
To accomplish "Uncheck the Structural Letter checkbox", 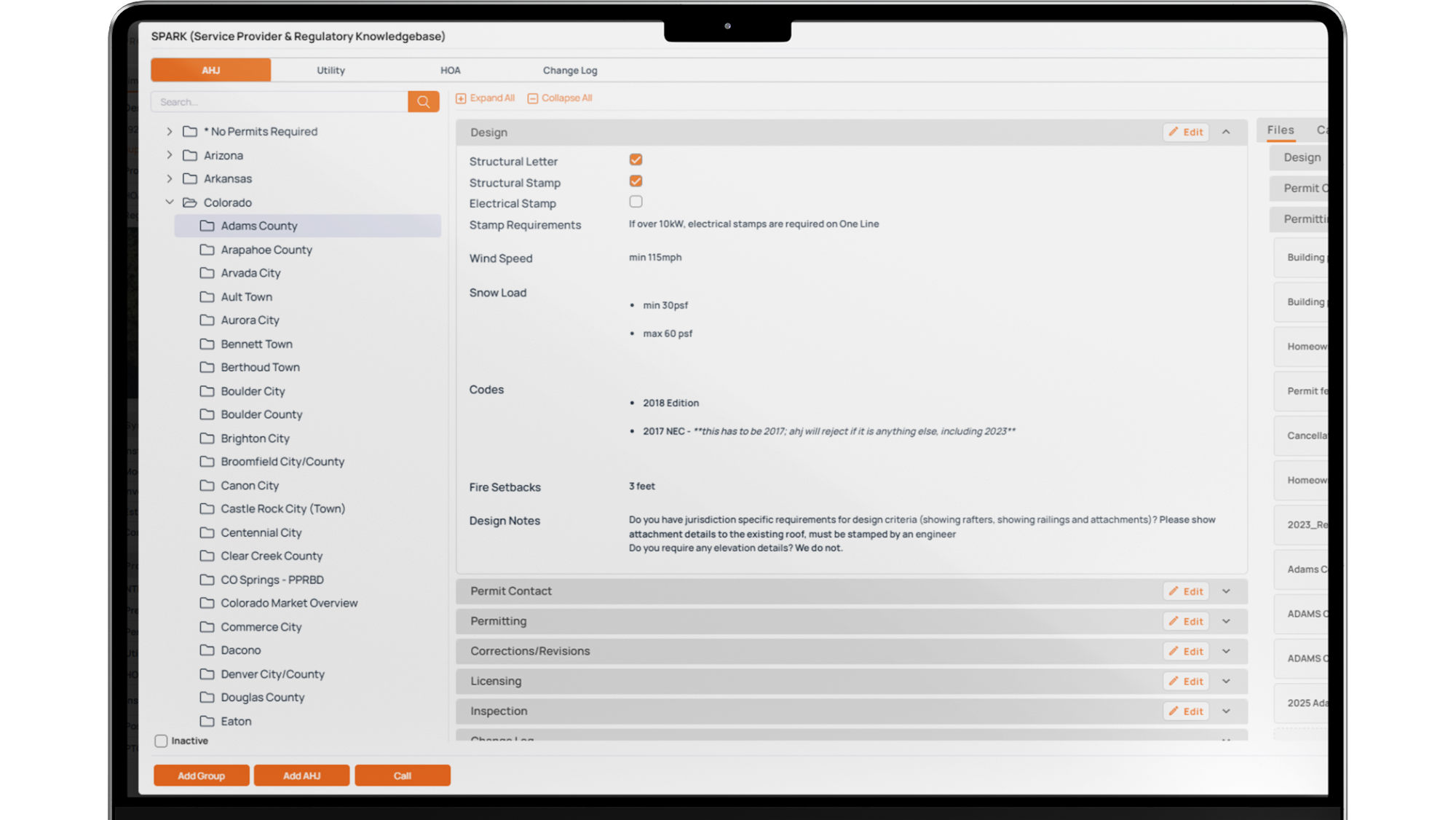I will (x=636, y=159).
